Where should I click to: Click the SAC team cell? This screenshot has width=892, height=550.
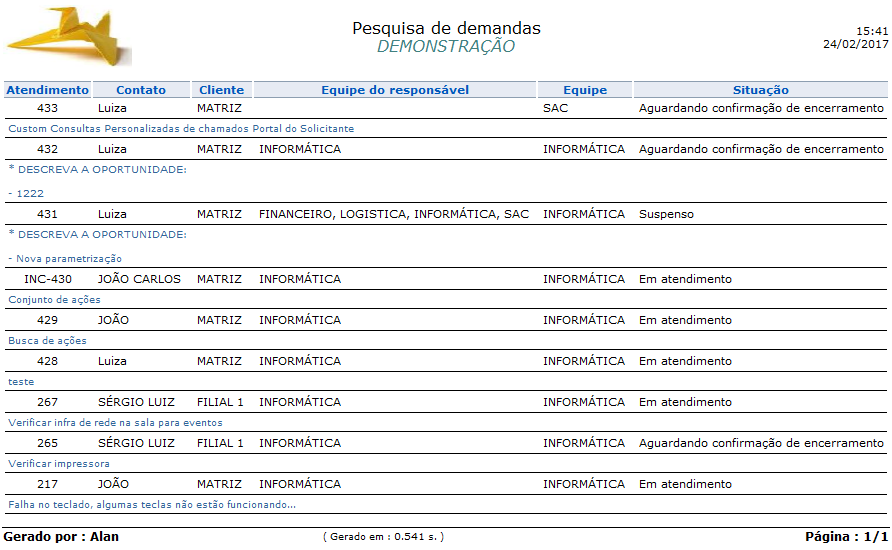pyautogui.click(x=555, y=108)
